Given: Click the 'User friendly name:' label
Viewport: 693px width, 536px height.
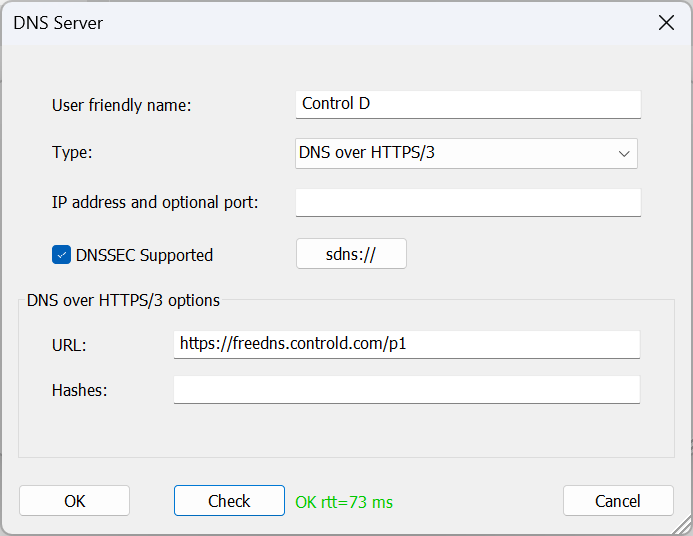Looking at the screenshot, I should tap(122, 105).
